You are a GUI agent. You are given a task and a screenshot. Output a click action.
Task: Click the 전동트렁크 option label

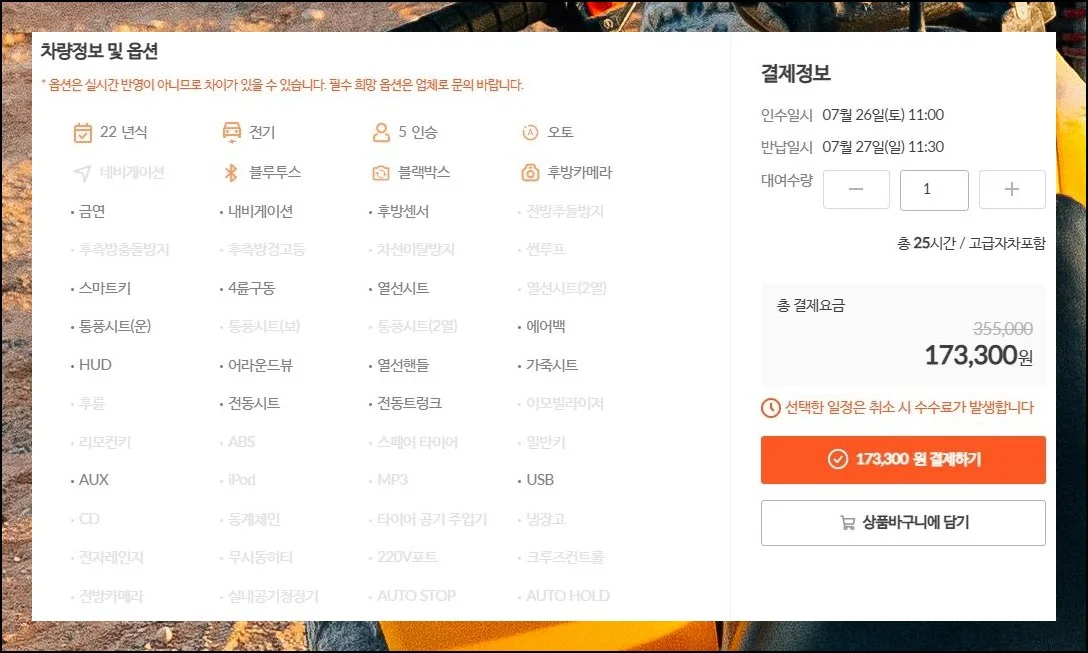(409, 404)
